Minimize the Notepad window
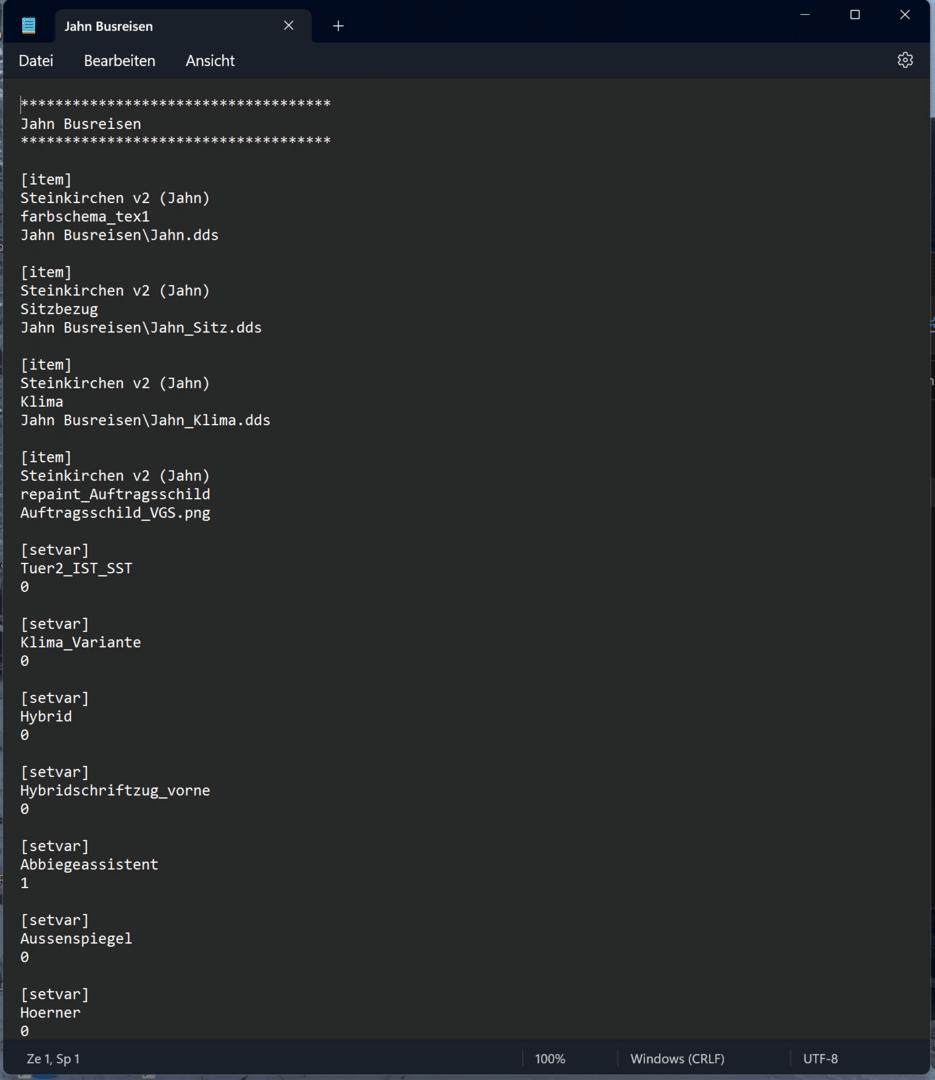The image size is (935, 1080). [x=805, y=15]
